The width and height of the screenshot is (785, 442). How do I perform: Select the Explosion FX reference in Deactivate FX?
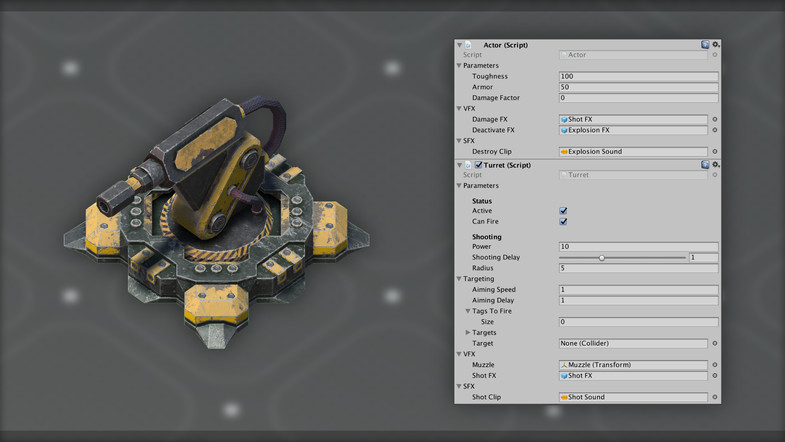click(633, 130)
